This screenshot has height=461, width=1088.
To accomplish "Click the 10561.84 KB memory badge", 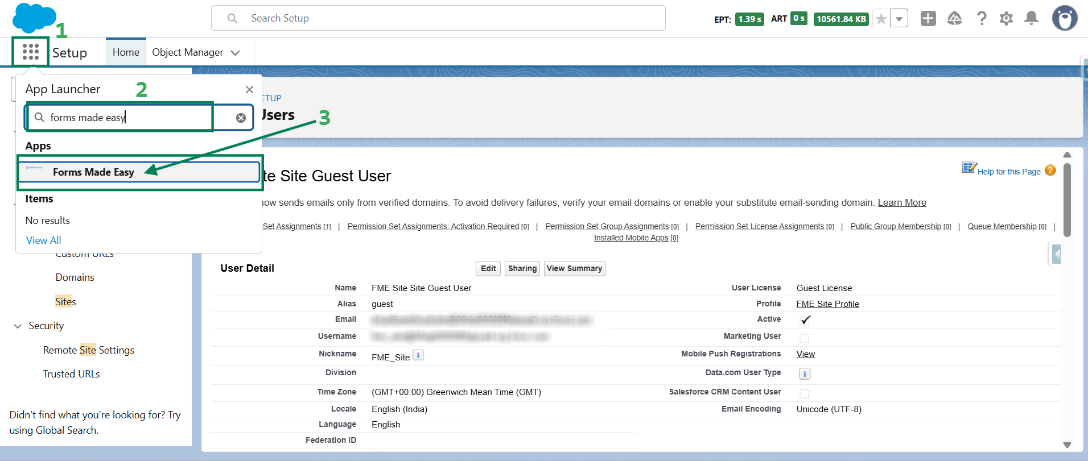I will pos(841,19).
